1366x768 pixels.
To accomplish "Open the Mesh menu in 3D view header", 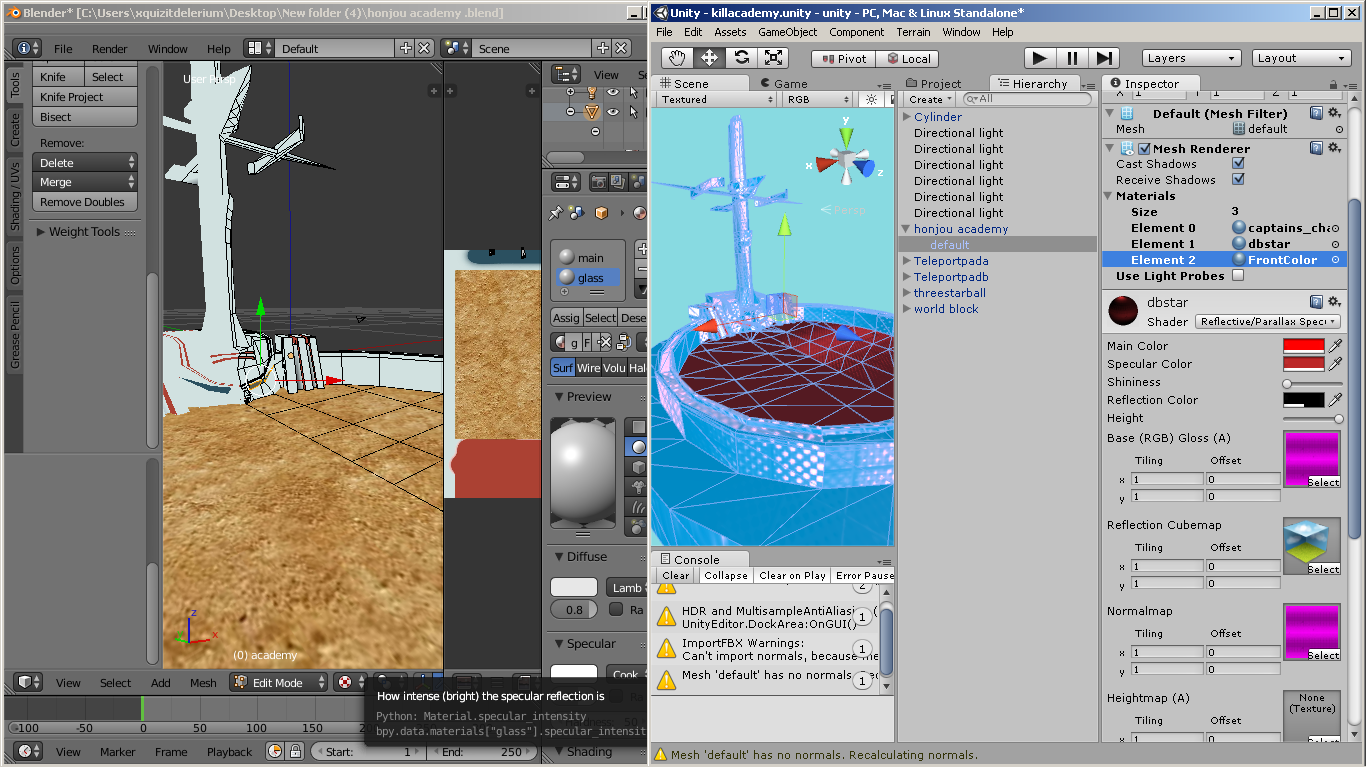I will pos(203,683).
